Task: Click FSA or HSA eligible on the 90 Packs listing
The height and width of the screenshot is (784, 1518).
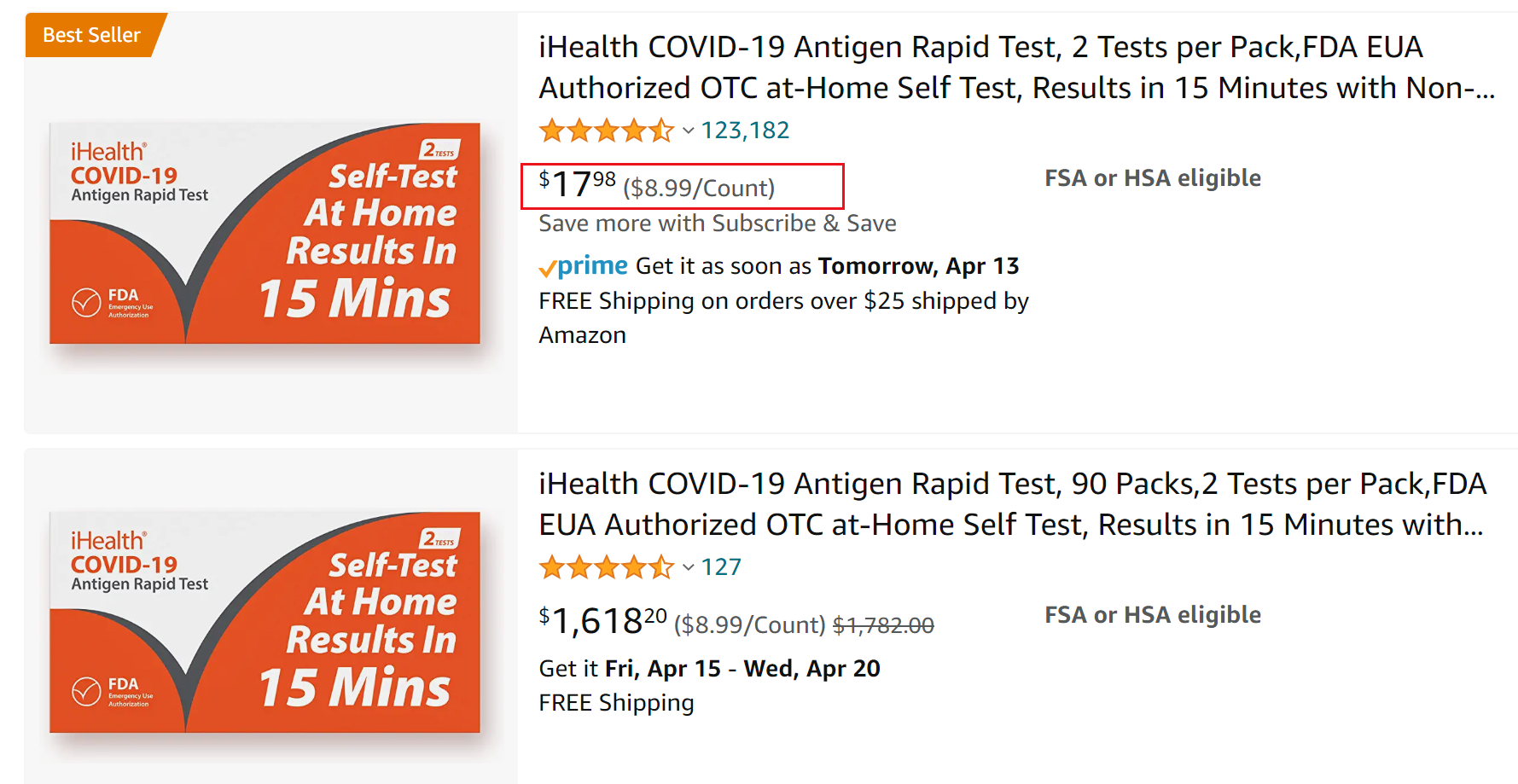Action: click(1152, 615)
